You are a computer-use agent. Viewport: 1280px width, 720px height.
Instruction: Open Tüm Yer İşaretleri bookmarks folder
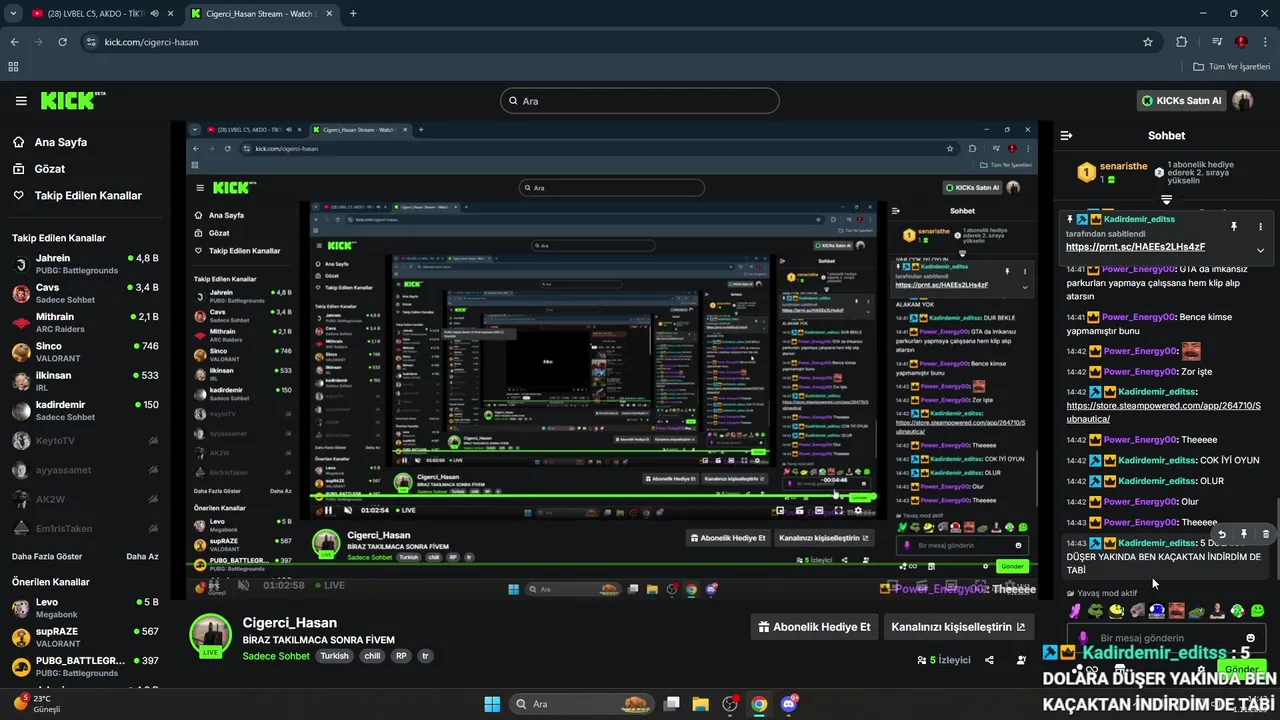click(1232, 67)
